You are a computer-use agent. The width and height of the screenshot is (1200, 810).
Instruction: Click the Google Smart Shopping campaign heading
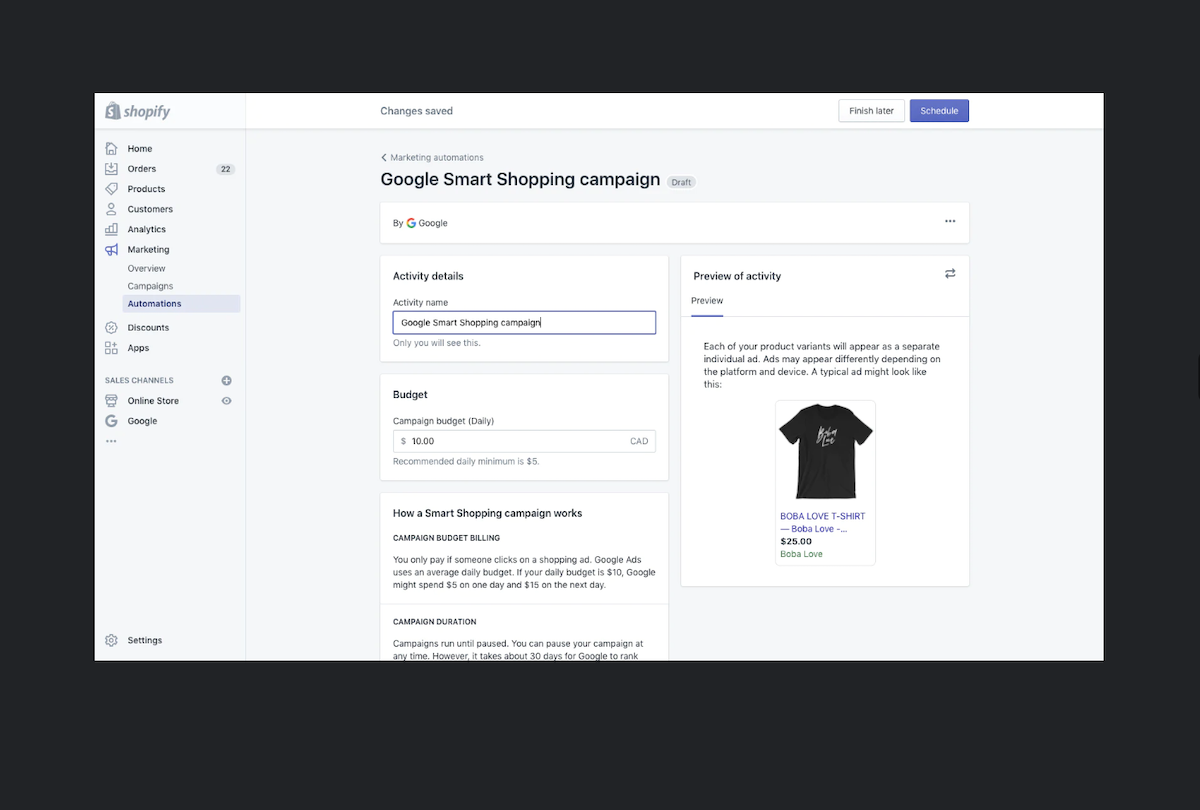[x=520, y=180]
